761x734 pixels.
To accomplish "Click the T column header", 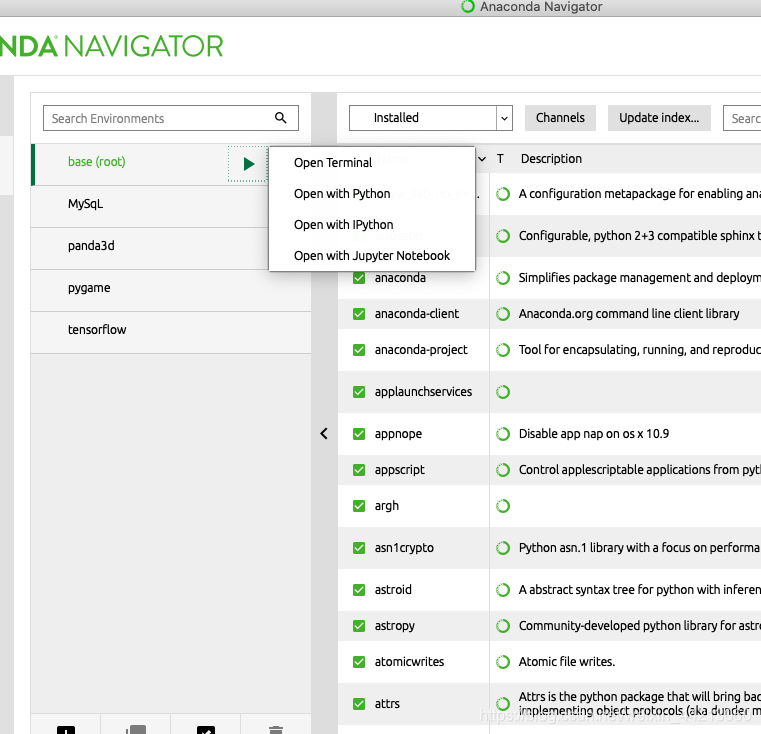I will [500, 159].
